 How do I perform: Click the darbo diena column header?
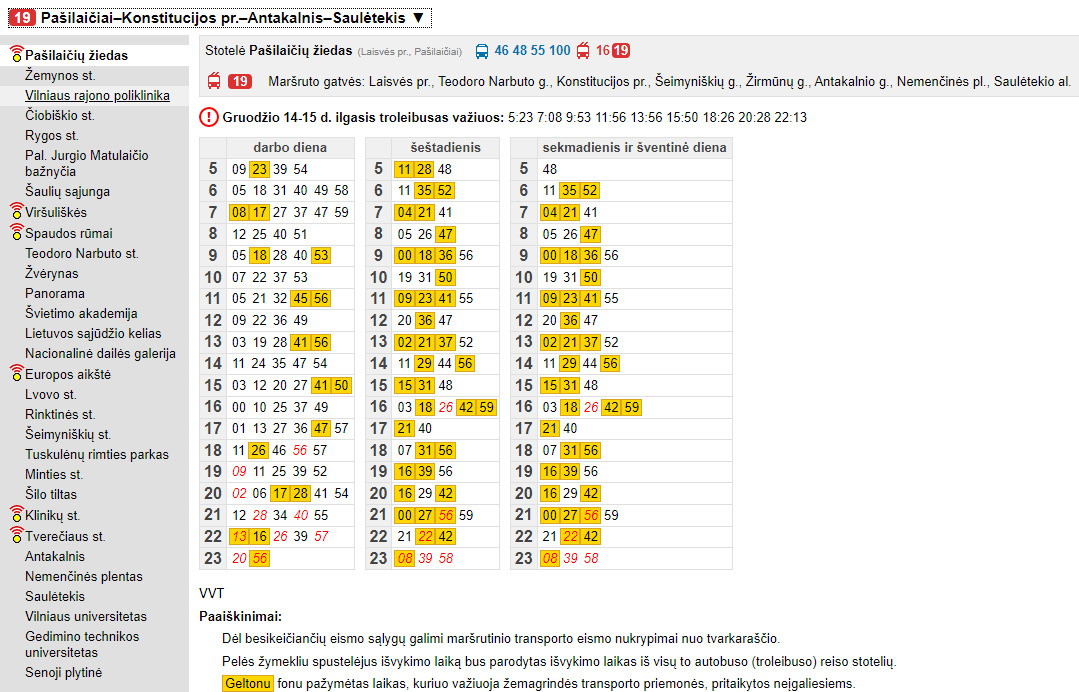289,147
